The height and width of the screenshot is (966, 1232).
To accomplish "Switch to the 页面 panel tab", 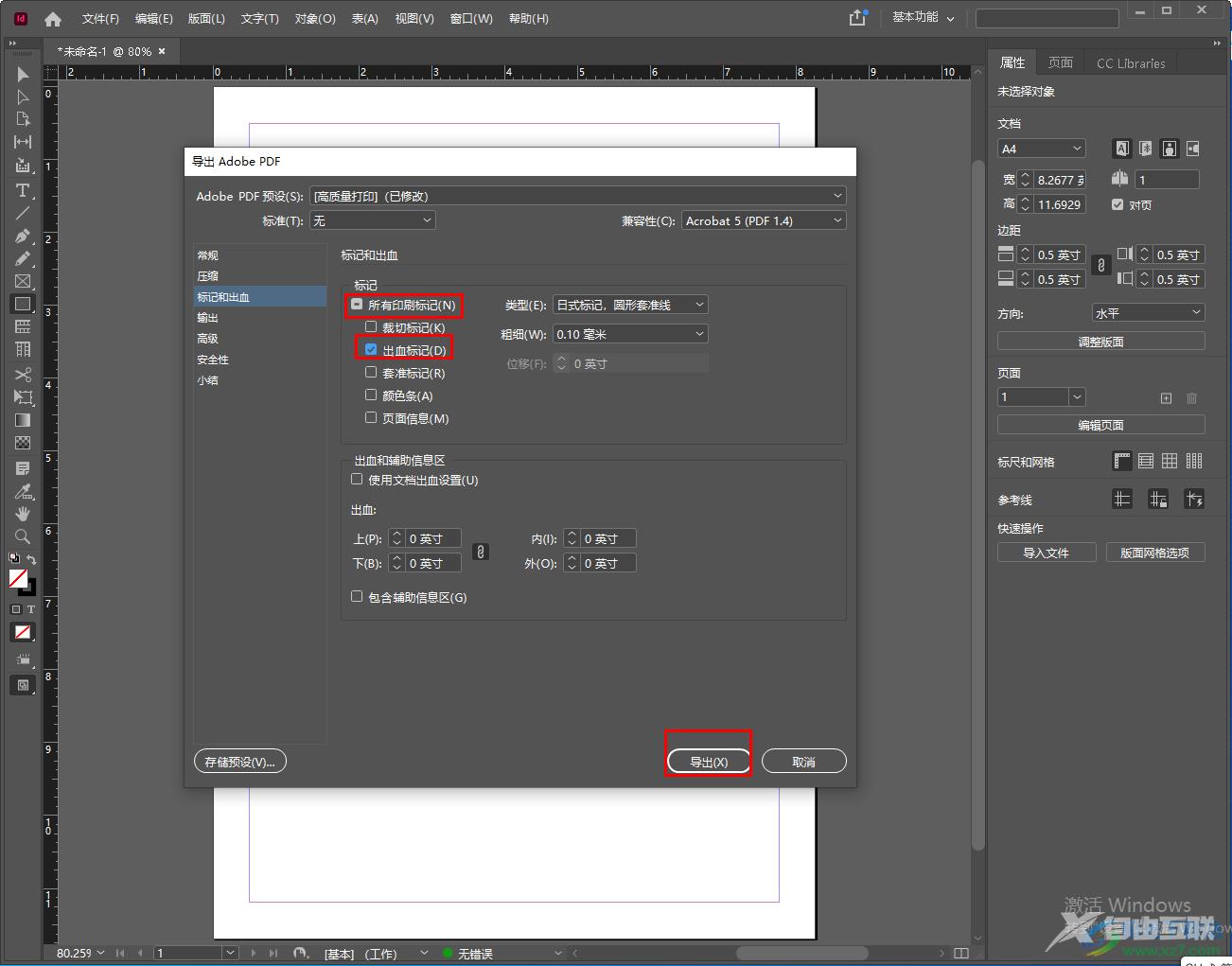I will [1061, 62].
